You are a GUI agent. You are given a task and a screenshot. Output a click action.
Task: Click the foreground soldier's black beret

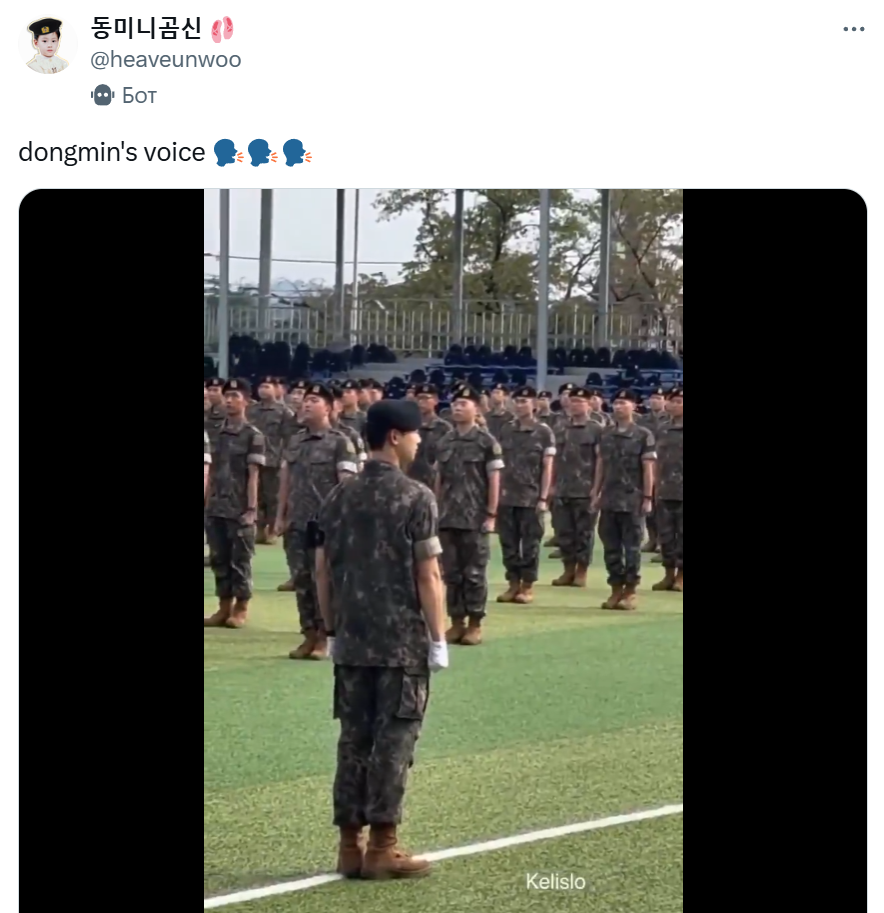pos(394,415)
